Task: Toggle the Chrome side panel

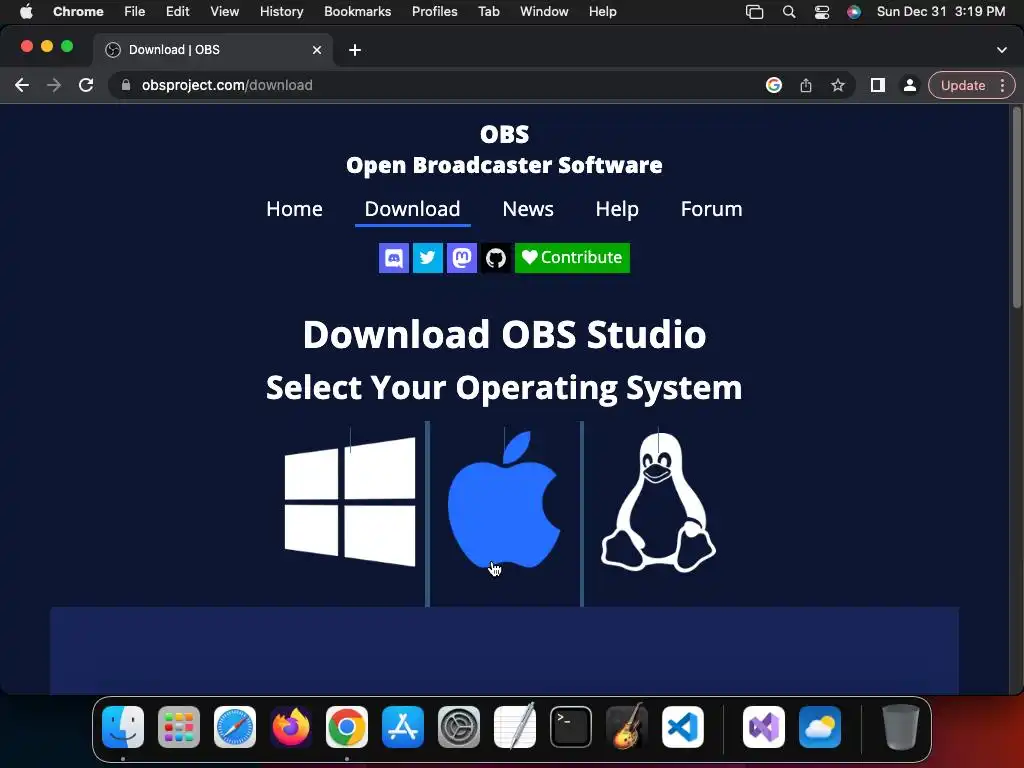Action: click(x=878, y=86)
